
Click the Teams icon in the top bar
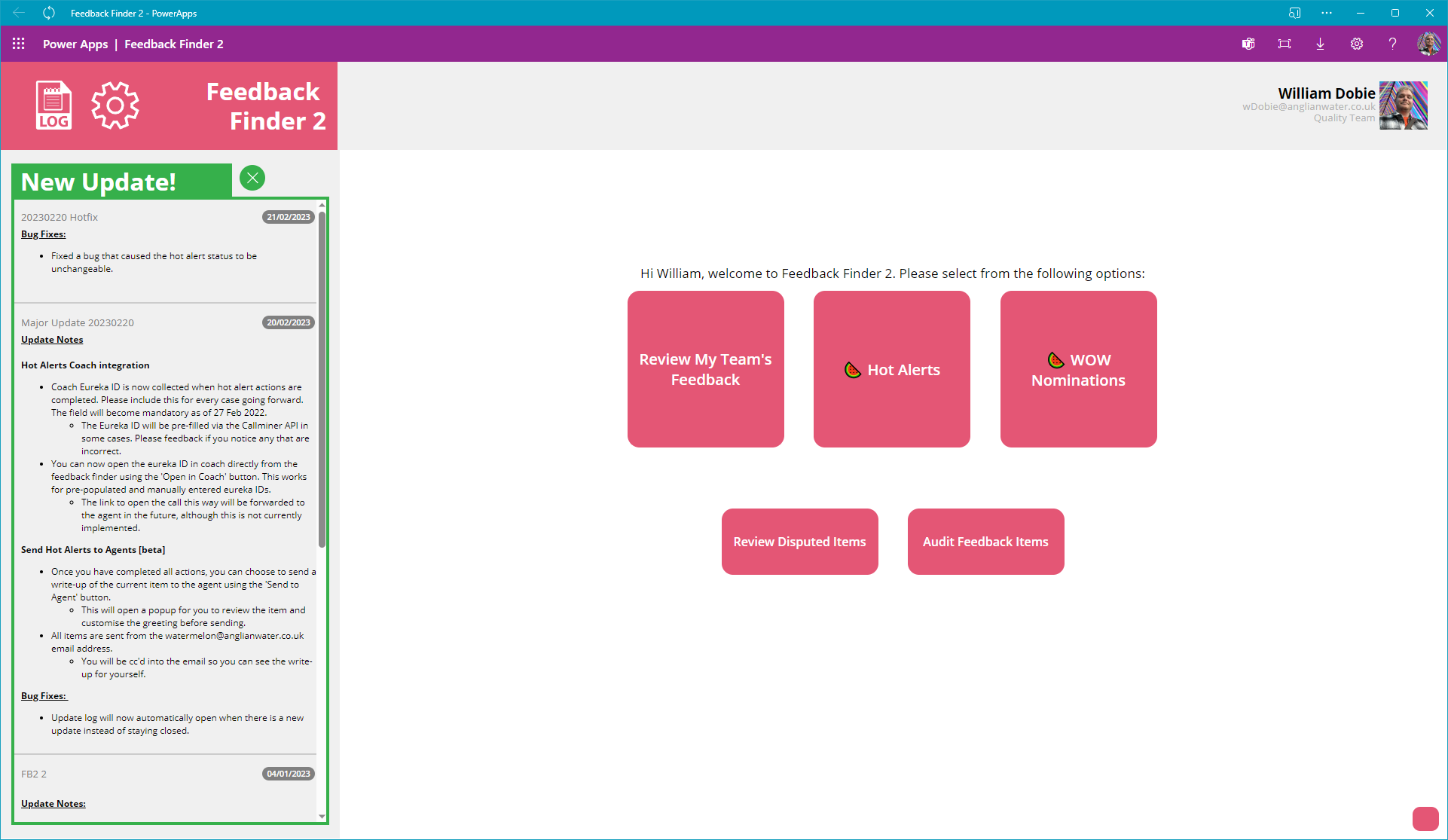point(1248,44)
